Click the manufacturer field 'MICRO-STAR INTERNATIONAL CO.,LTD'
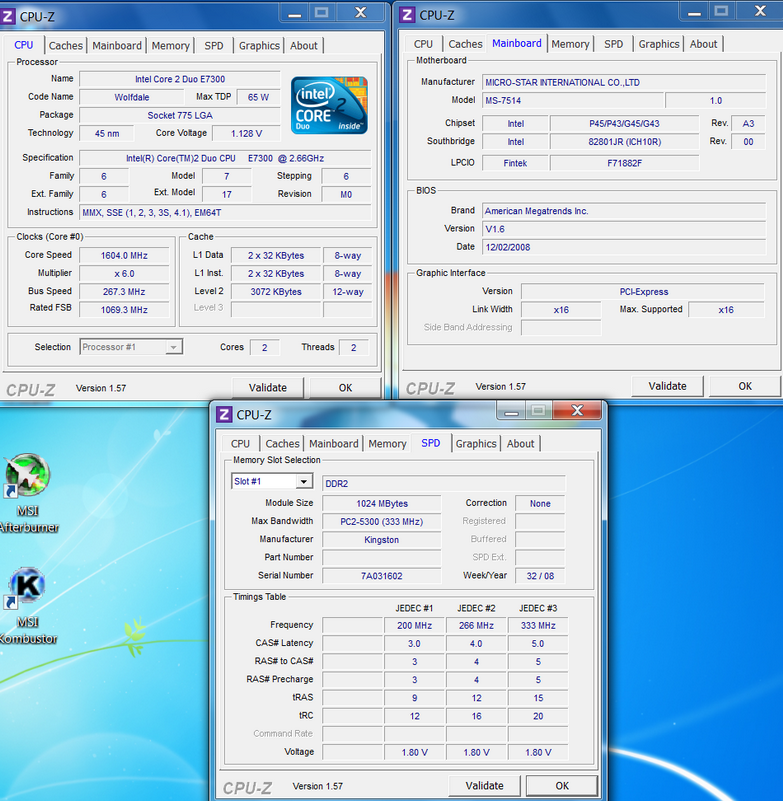The height and width of the screenshot is (801, 783). tap(624, 82)
